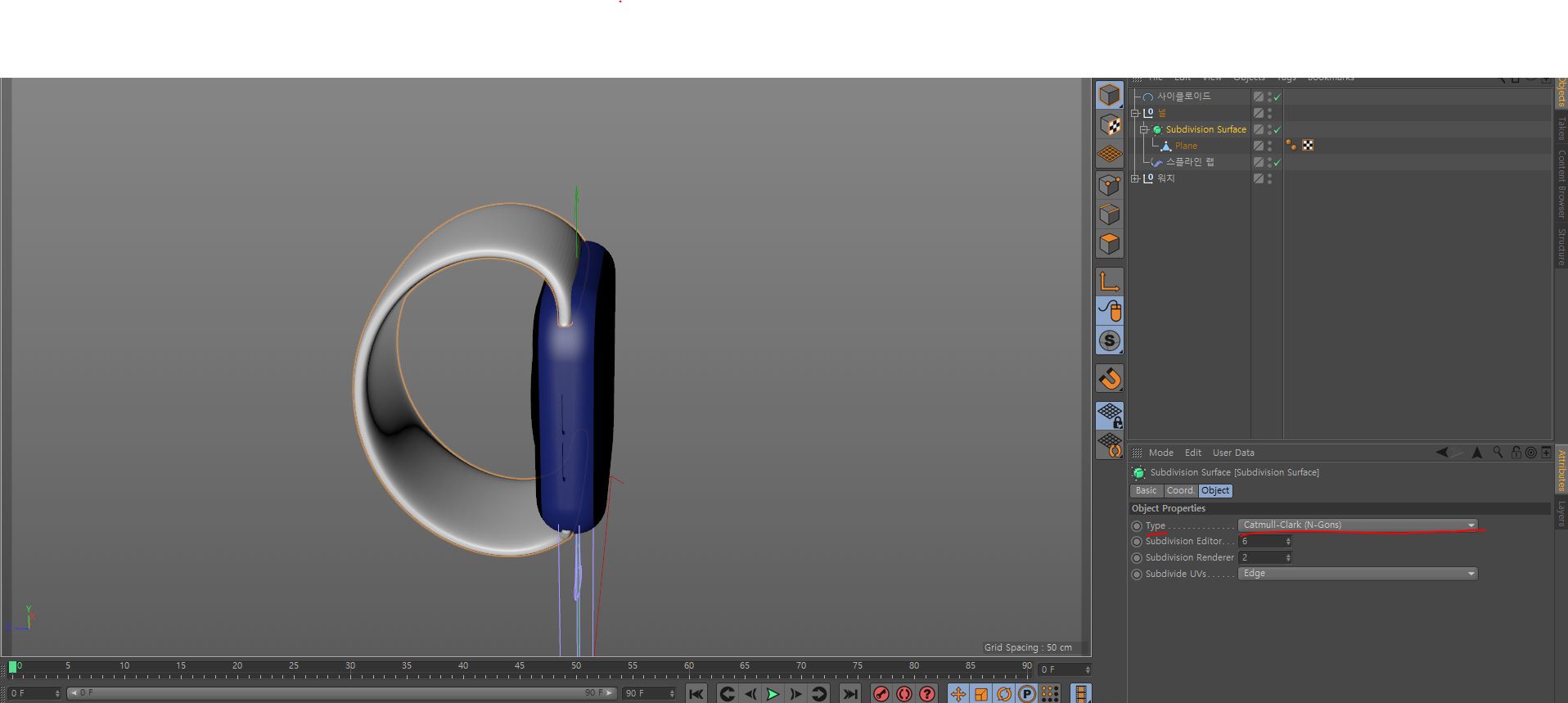Image resolution: width=1568 pixels, height=703 pixels.
Task: Select the Make Editable cube icon
Action: click(x=1110, y=95)
